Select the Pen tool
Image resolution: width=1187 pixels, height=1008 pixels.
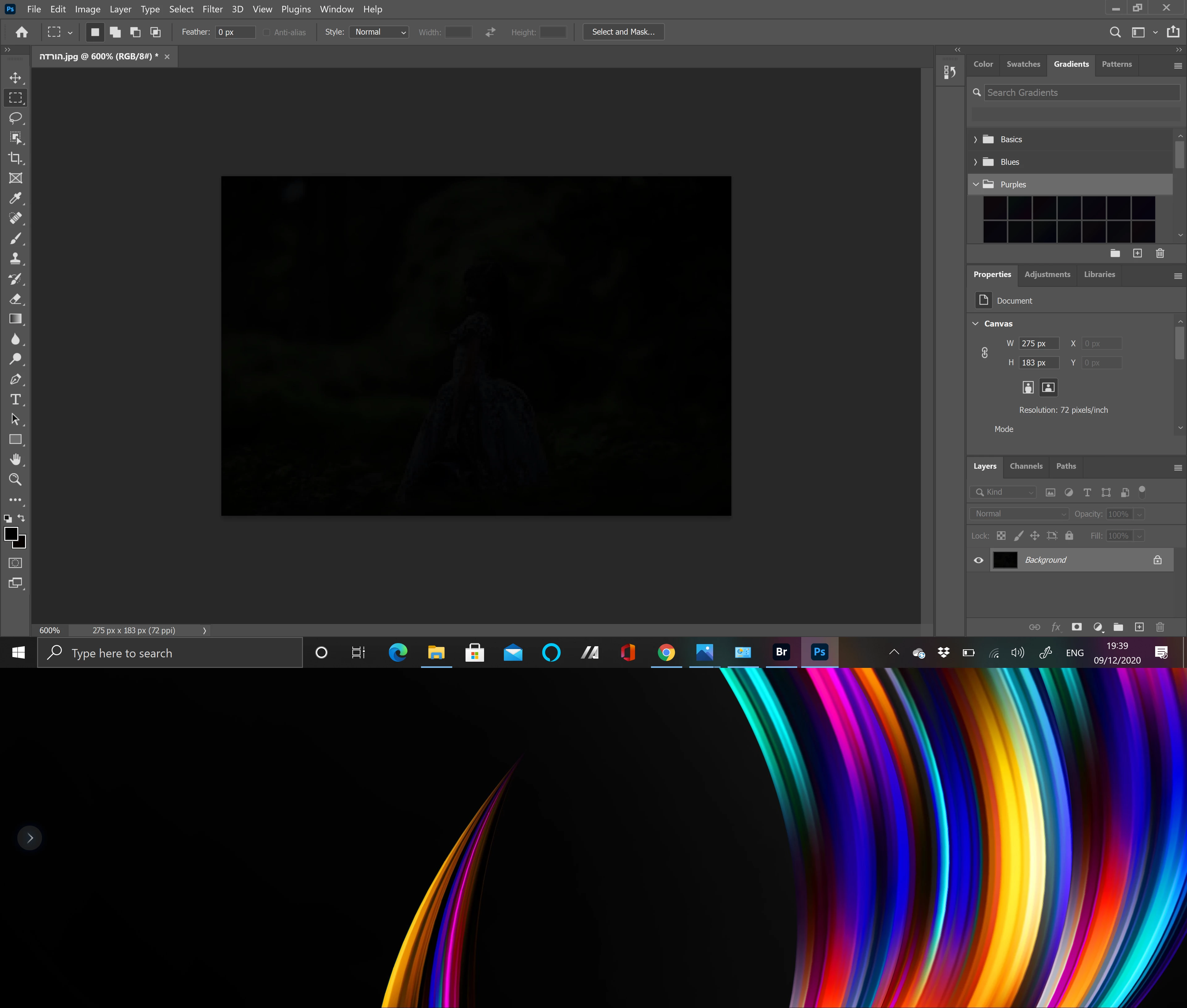[x=15, y=379]
